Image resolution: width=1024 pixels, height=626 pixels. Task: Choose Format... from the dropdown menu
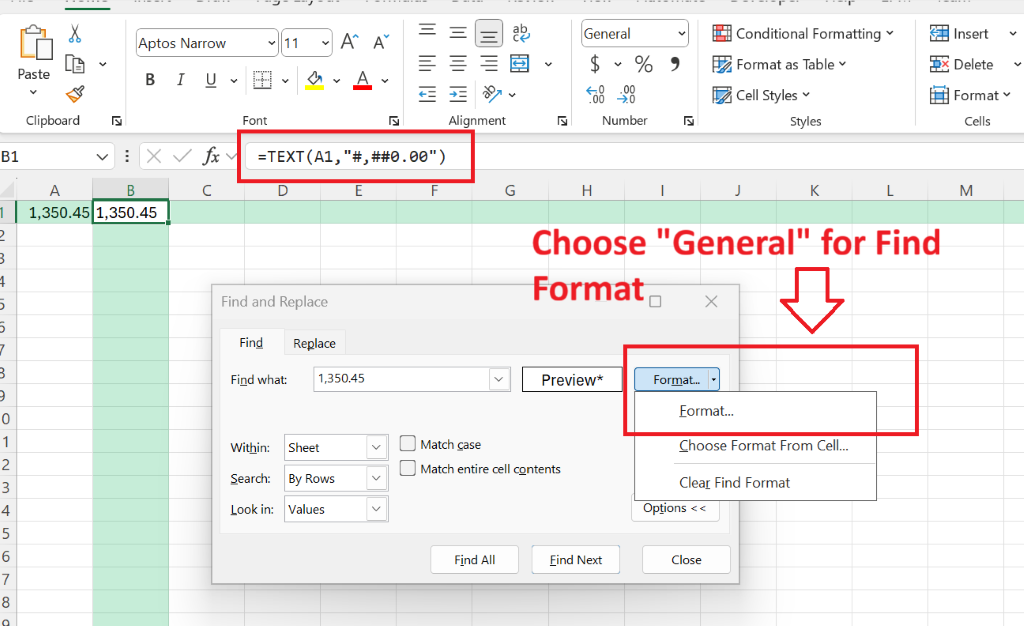pos(707,411)
